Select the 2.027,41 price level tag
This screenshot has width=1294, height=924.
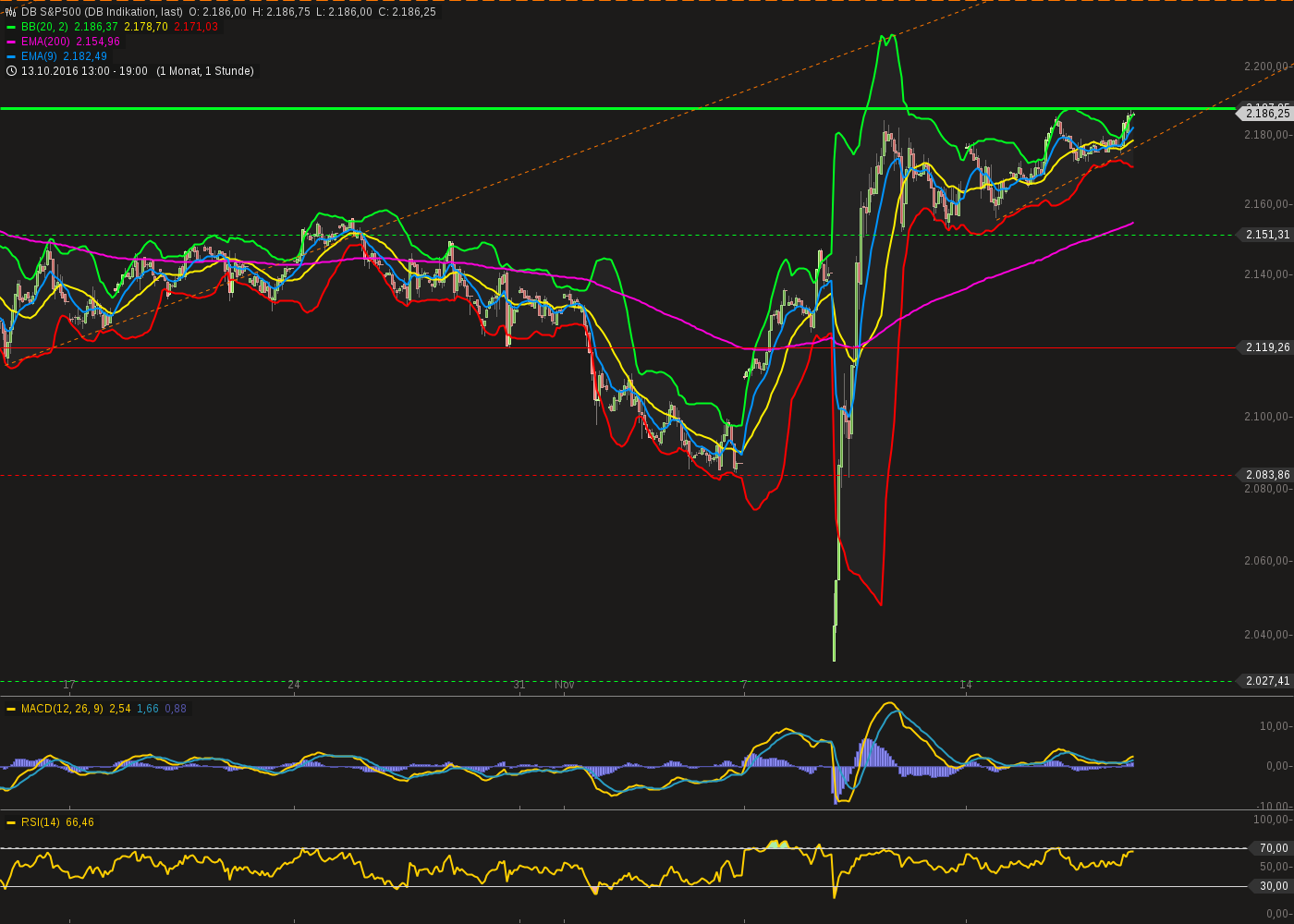click(1264, 681)
